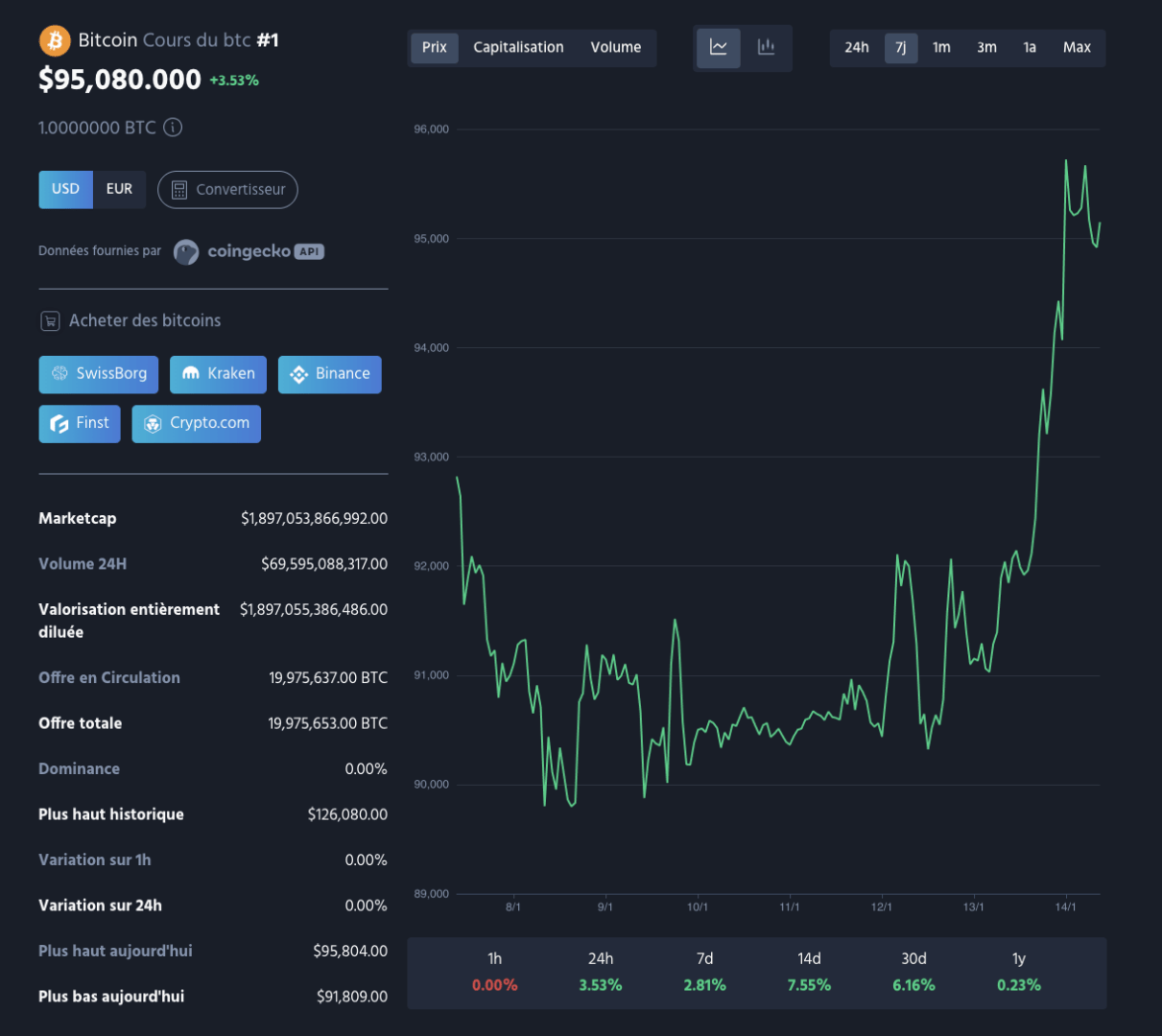Open the Binance exchange link
1162x1036 pixels.
[330, 374]
